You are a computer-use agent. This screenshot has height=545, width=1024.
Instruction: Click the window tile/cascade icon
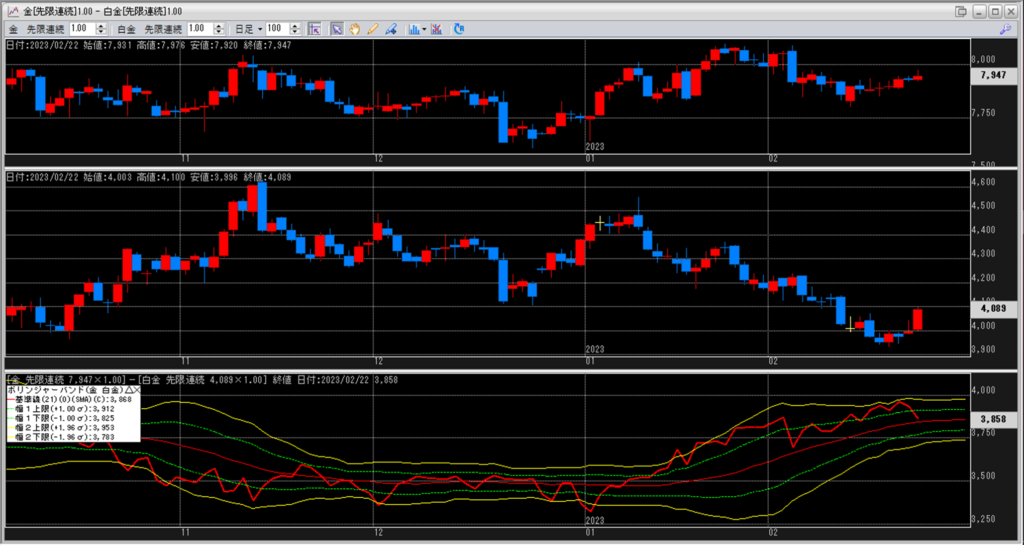click(x=961, y=11)
